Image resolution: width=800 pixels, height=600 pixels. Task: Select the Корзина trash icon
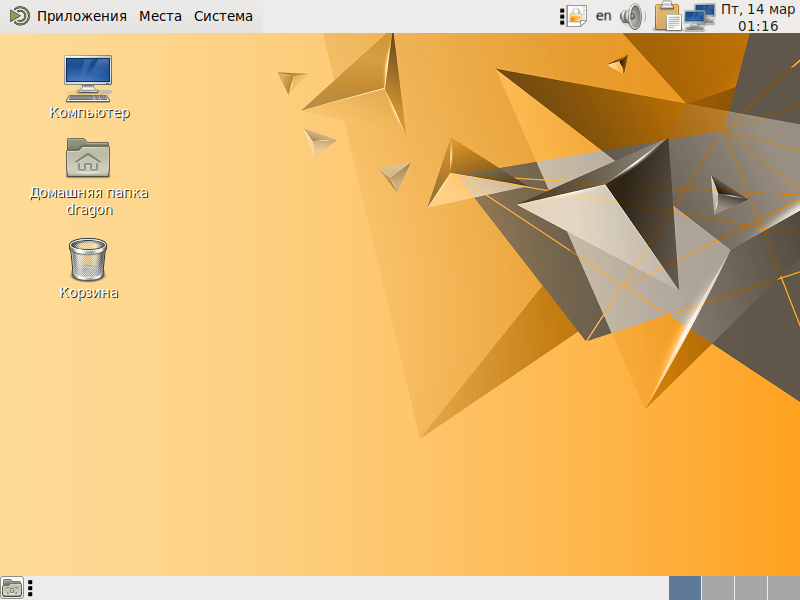pyautogui.click(x=89, y=268)
